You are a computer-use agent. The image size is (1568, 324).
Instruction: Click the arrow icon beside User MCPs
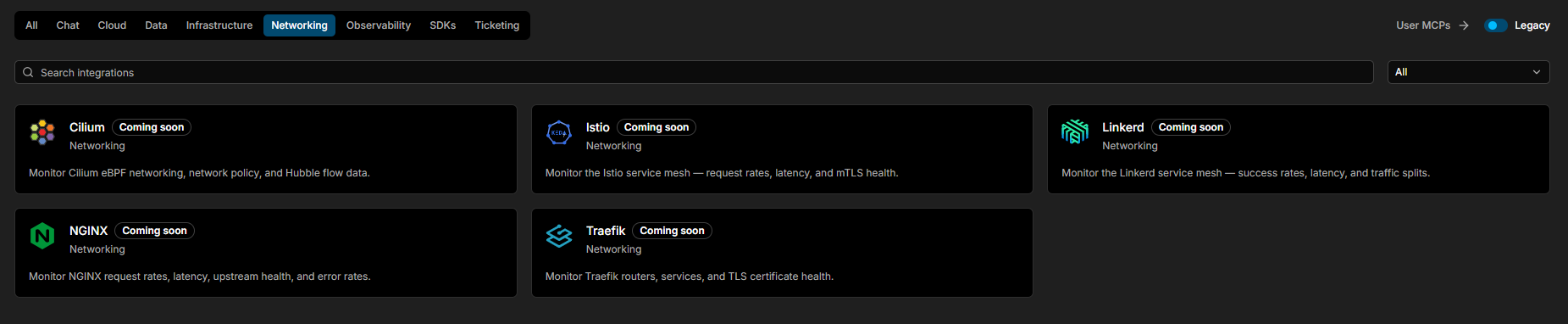click(1464, 25)
